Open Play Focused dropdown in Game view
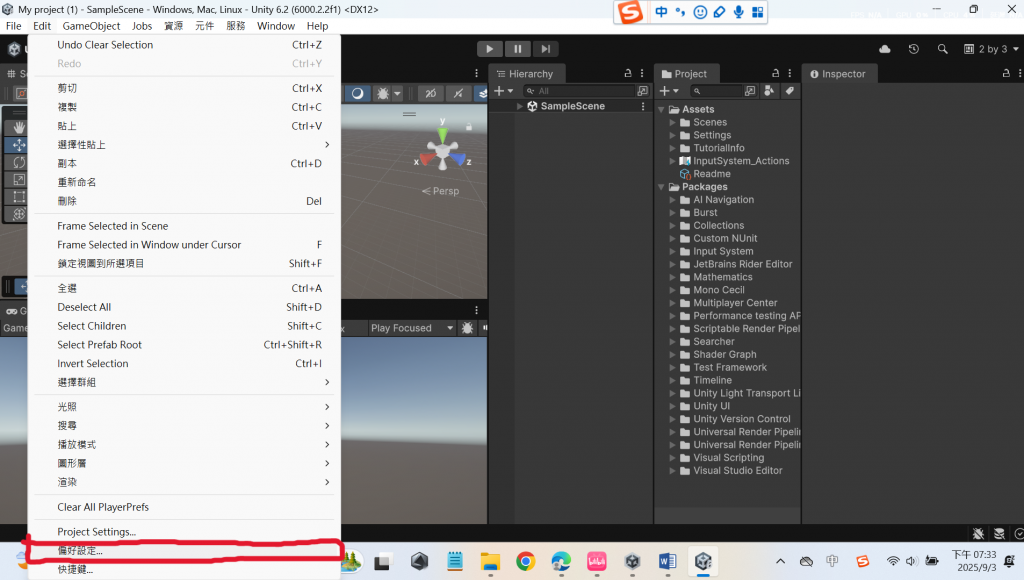The width and height of the screenshot is (1024, 580). [411, 328]
